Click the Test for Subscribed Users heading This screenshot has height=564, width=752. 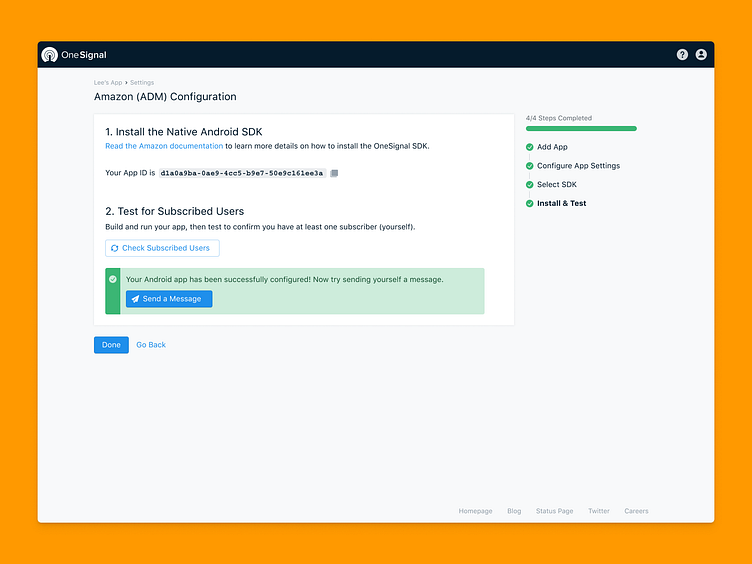point(175,212)
